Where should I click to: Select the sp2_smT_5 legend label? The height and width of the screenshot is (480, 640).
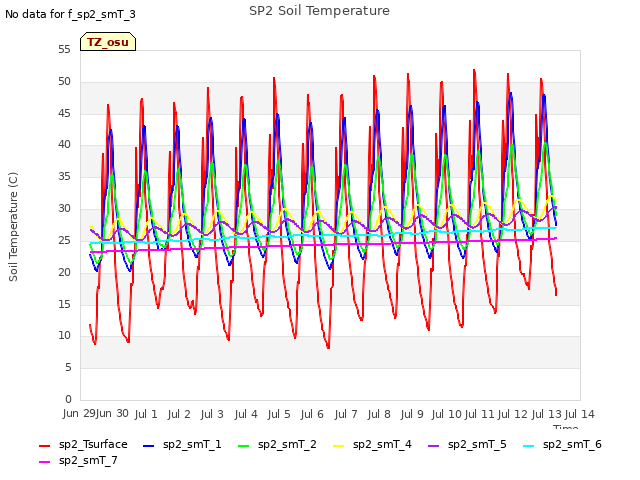477,444
